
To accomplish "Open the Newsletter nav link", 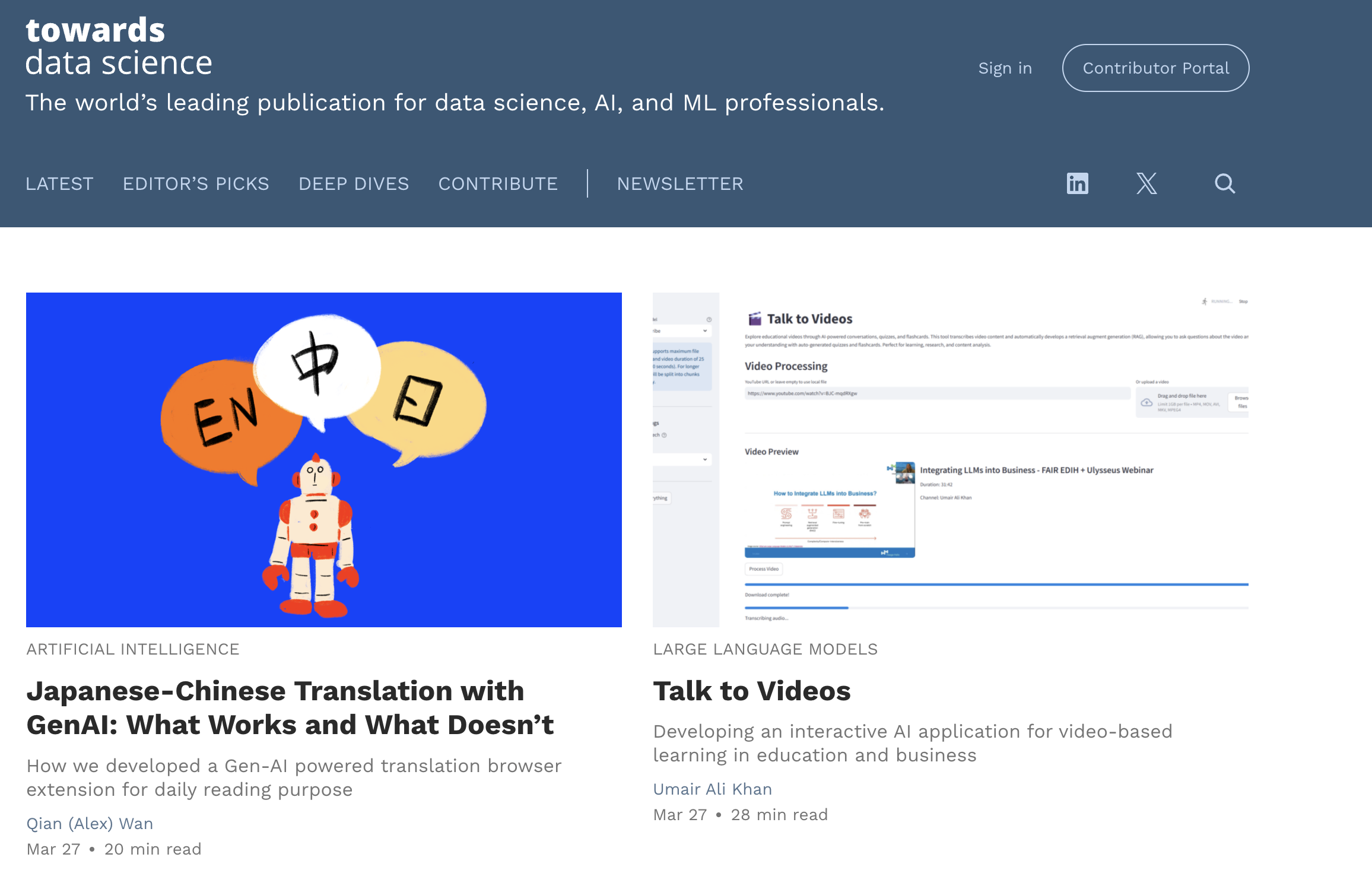I will coord(680,184).
